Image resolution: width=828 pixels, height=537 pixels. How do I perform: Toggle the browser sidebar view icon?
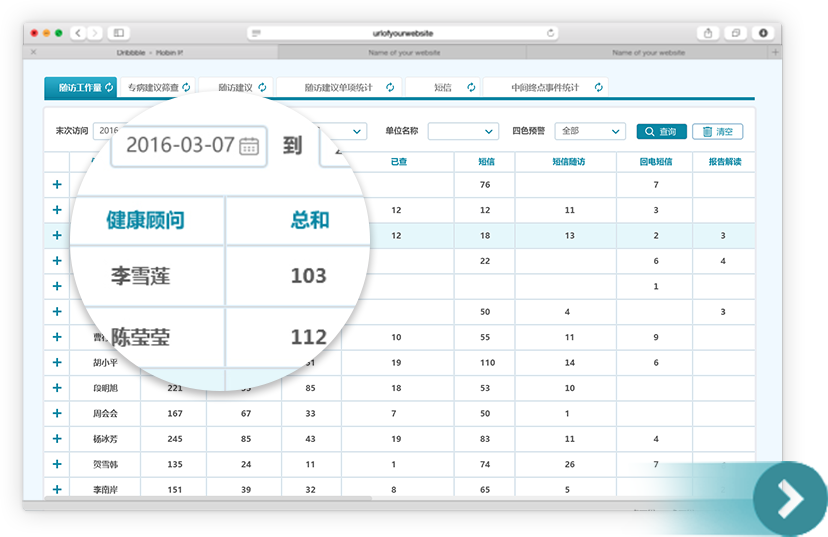pos(119,33)
